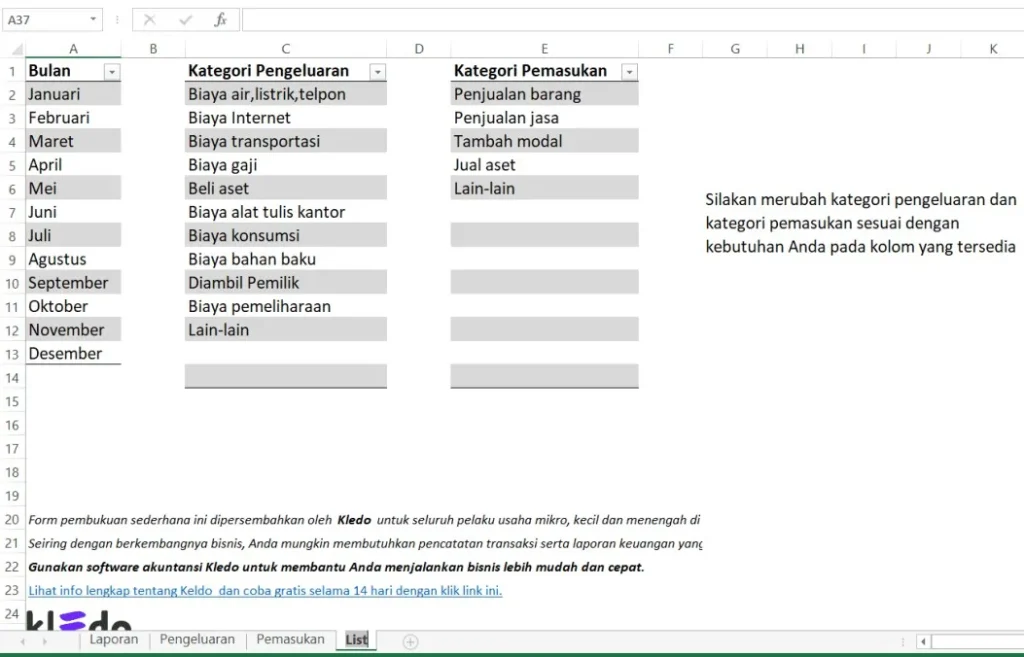The image size is (1024, 657).
Task: Click the Cancel (X) icon in formula bar
Action: click(149, 19)
